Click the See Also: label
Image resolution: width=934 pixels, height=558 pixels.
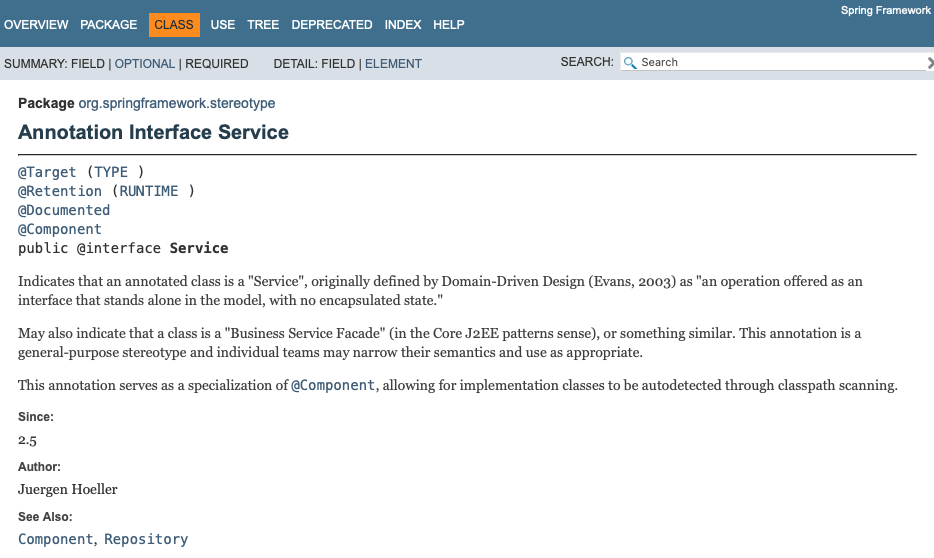click(45, 517)
